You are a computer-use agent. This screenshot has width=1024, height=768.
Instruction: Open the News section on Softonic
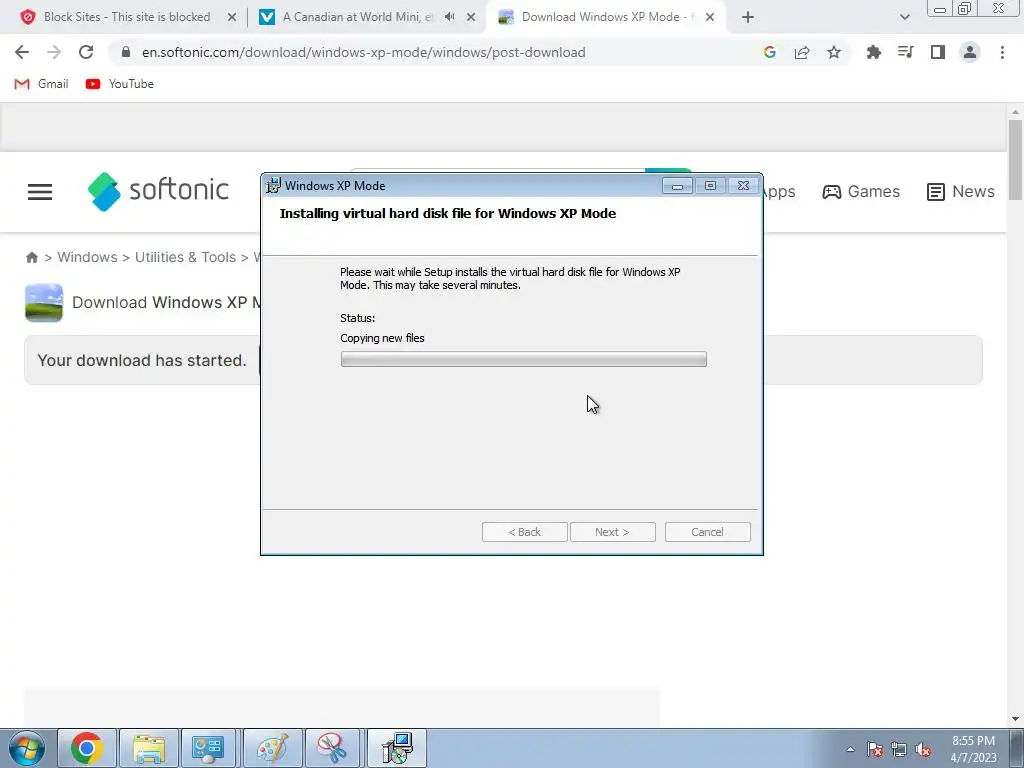[961, 191]
